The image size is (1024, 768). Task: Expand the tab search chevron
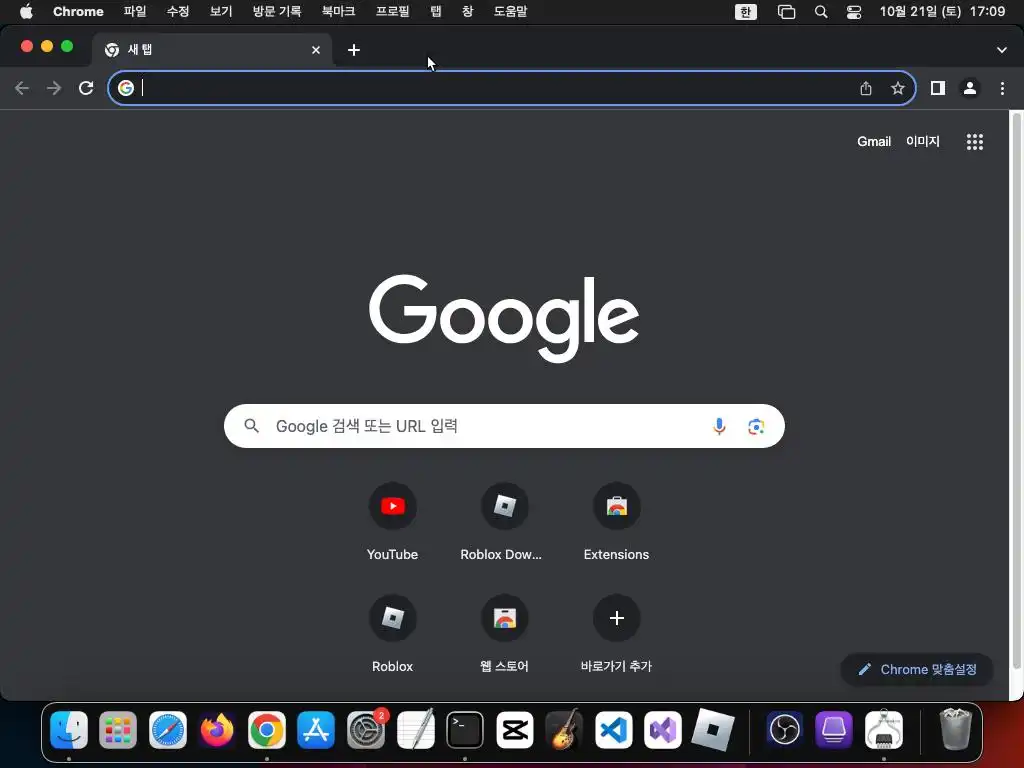click(x=1002, y=50)
